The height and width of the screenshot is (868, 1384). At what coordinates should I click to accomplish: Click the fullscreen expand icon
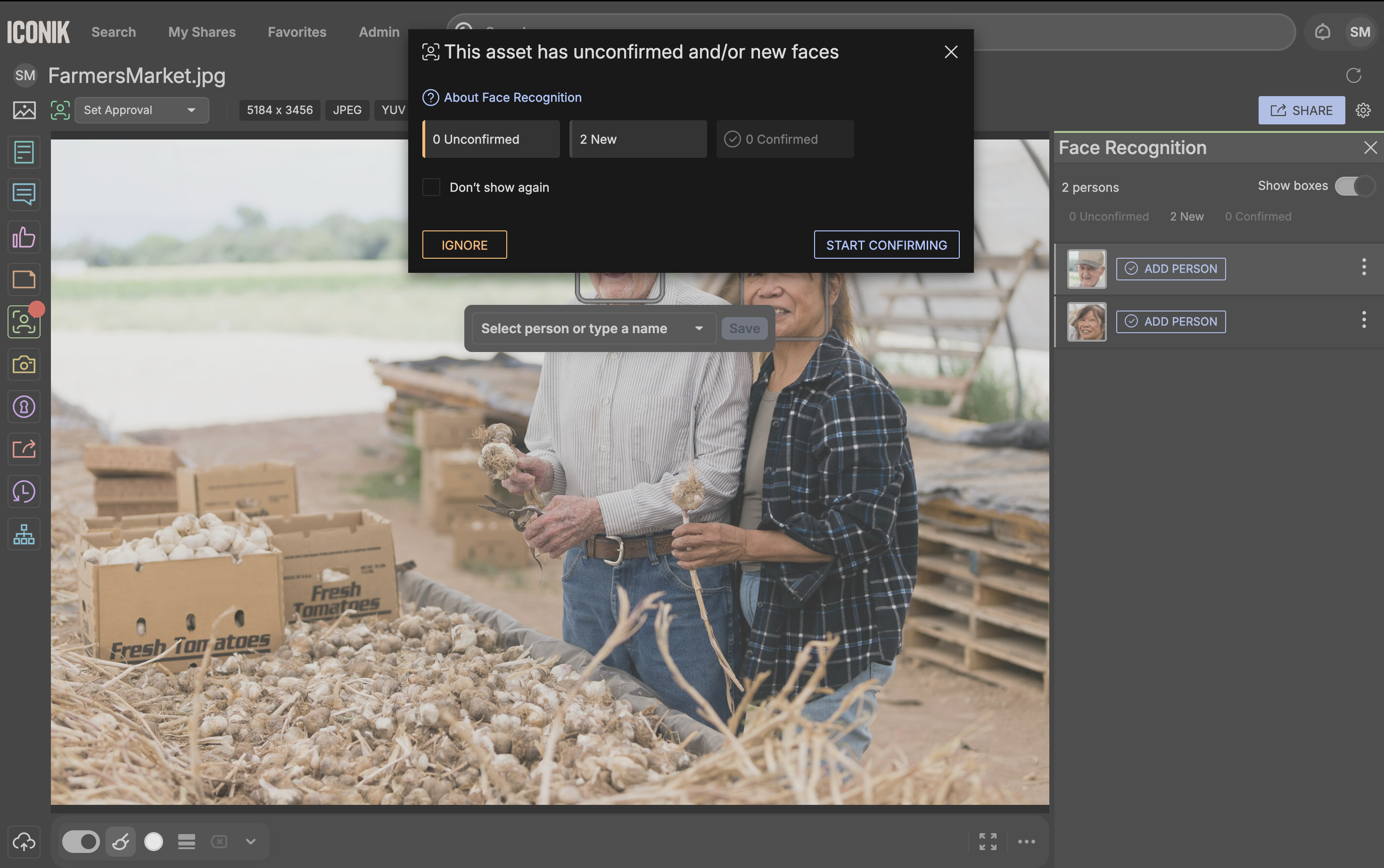(x=988, y=842)
